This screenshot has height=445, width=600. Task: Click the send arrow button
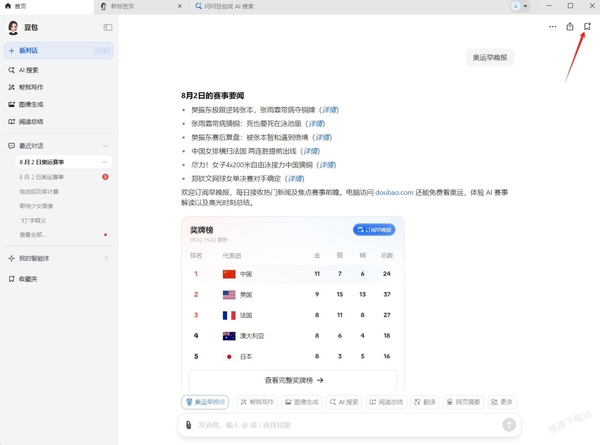(x=509, y=424)
